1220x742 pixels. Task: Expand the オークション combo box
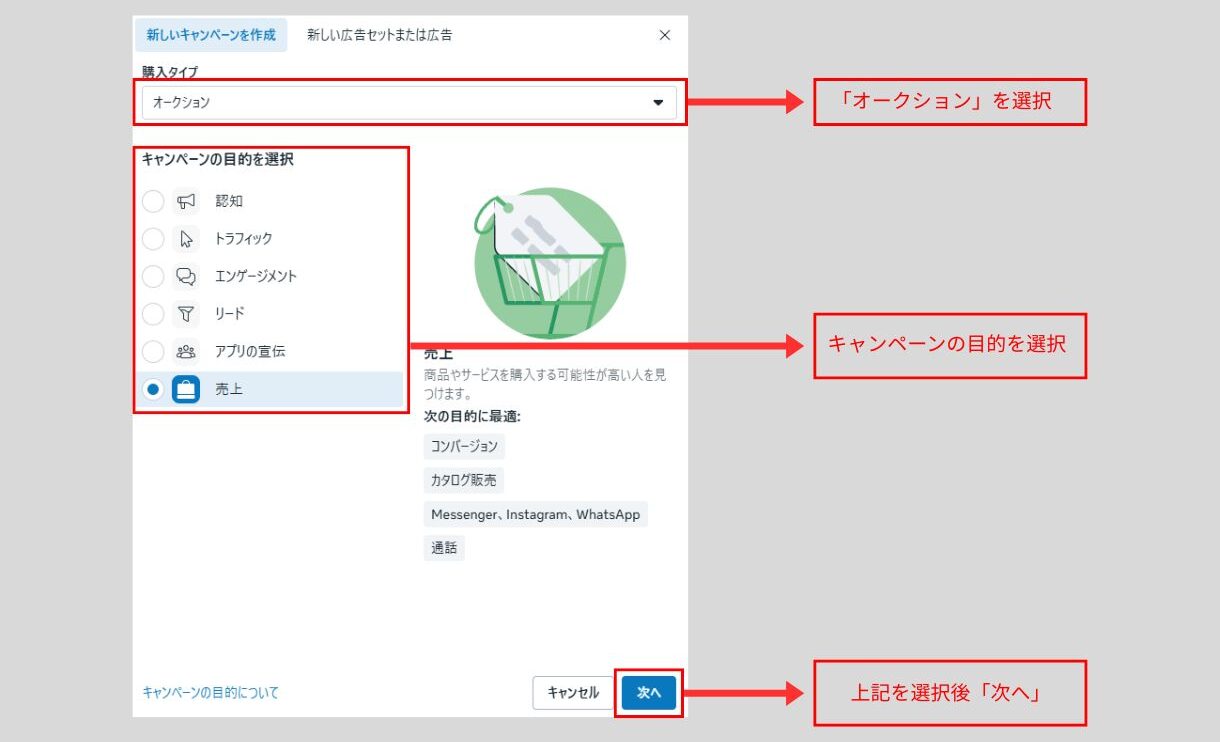tap(400, 103)
